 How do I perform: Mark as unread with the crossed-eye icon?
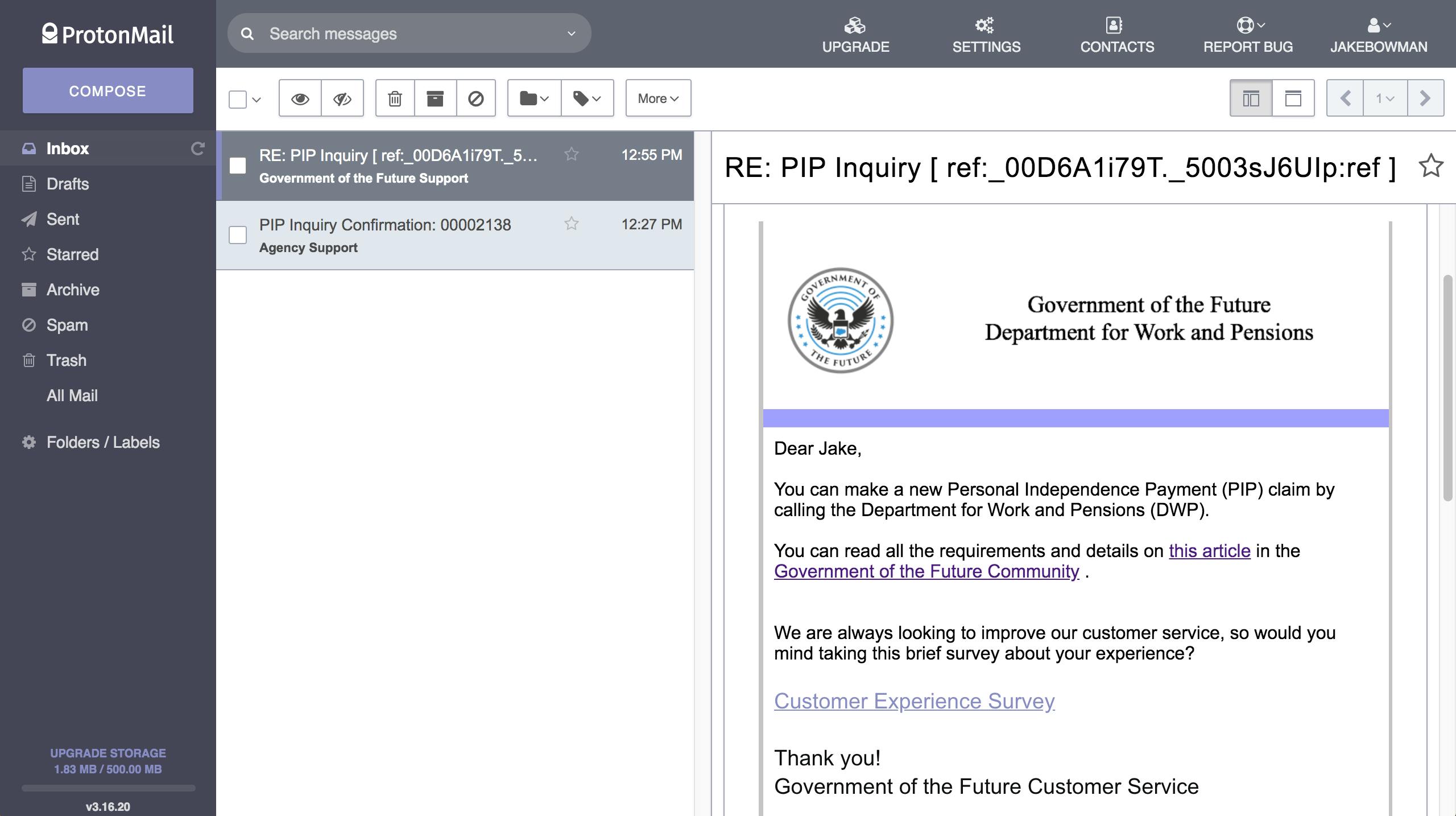pos(342,98)
